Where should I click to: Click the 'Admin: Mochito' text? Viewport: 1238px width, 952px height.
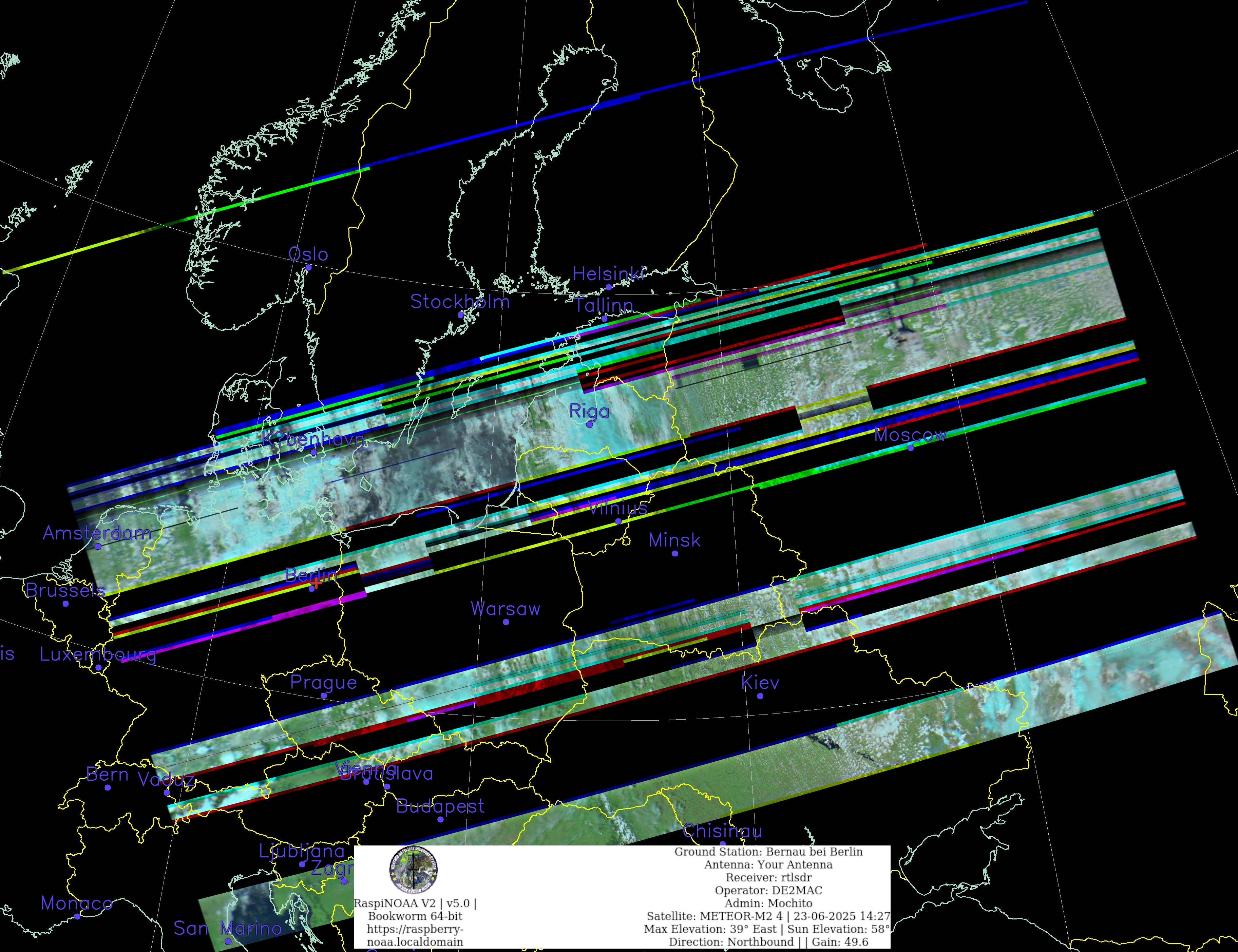click(768, 903)
